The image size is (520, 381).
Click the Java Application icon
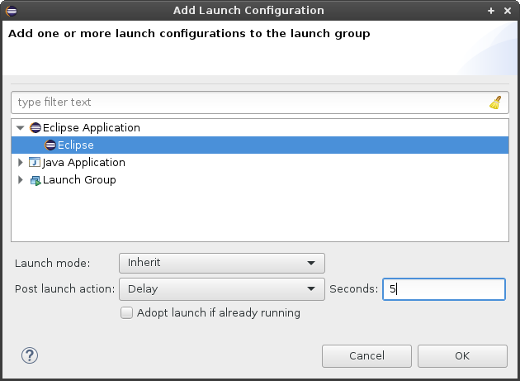pyautogui.click(x=35, y=162)
